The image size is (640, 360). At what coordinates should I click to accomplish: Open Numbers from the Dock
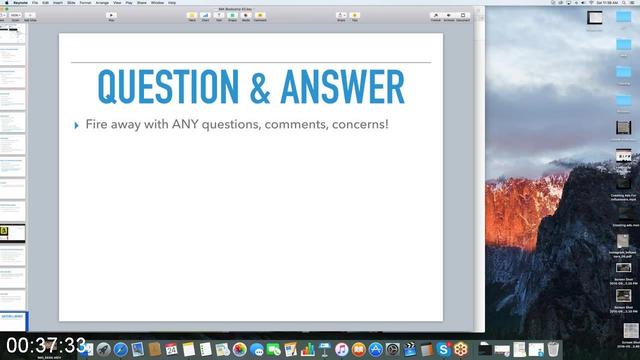[x=308, y=349]
